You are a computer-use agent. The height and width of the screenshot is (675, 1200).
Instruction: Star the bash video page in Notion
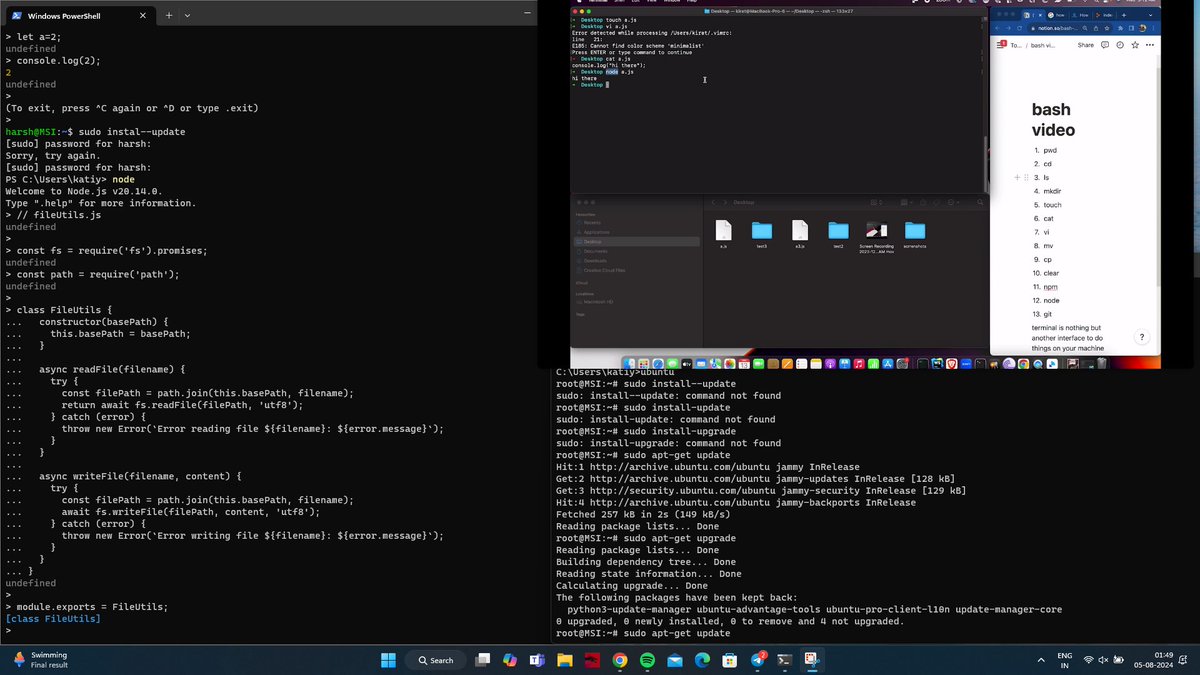tap(1135, 44)
